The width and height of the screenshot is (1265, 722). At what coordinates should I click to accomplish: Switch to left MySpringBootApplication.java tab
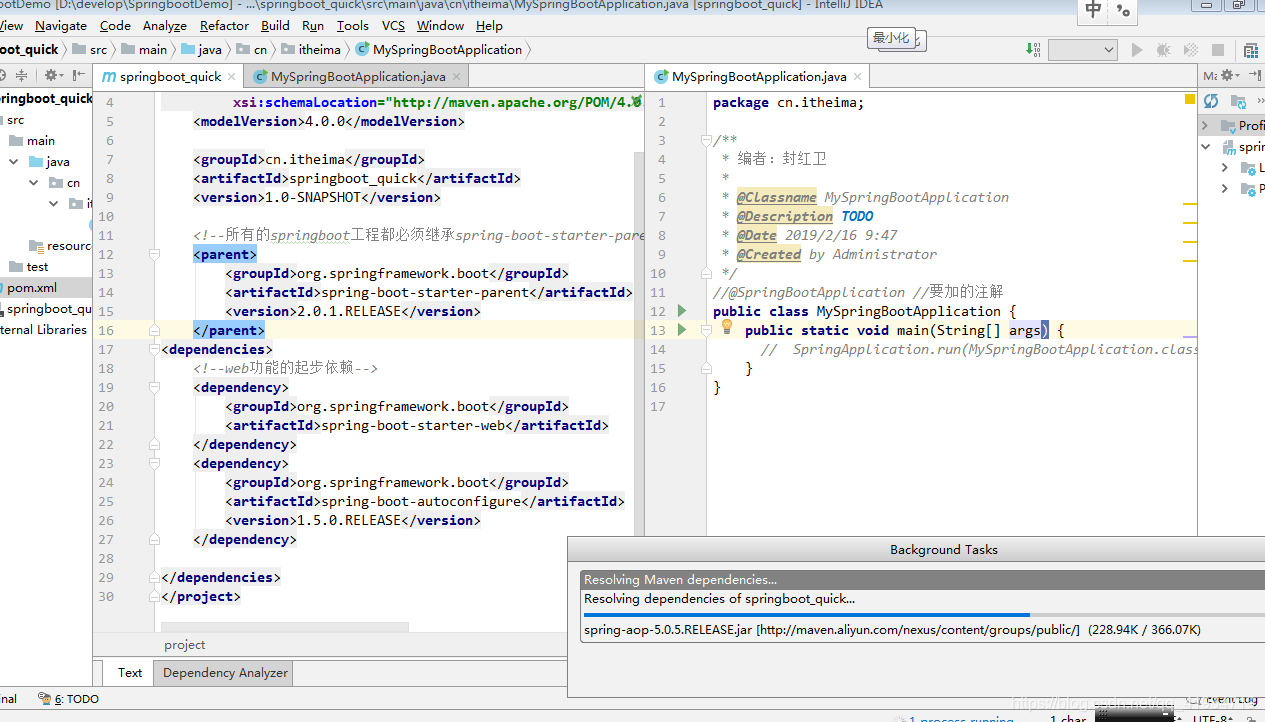coord(357,77)
